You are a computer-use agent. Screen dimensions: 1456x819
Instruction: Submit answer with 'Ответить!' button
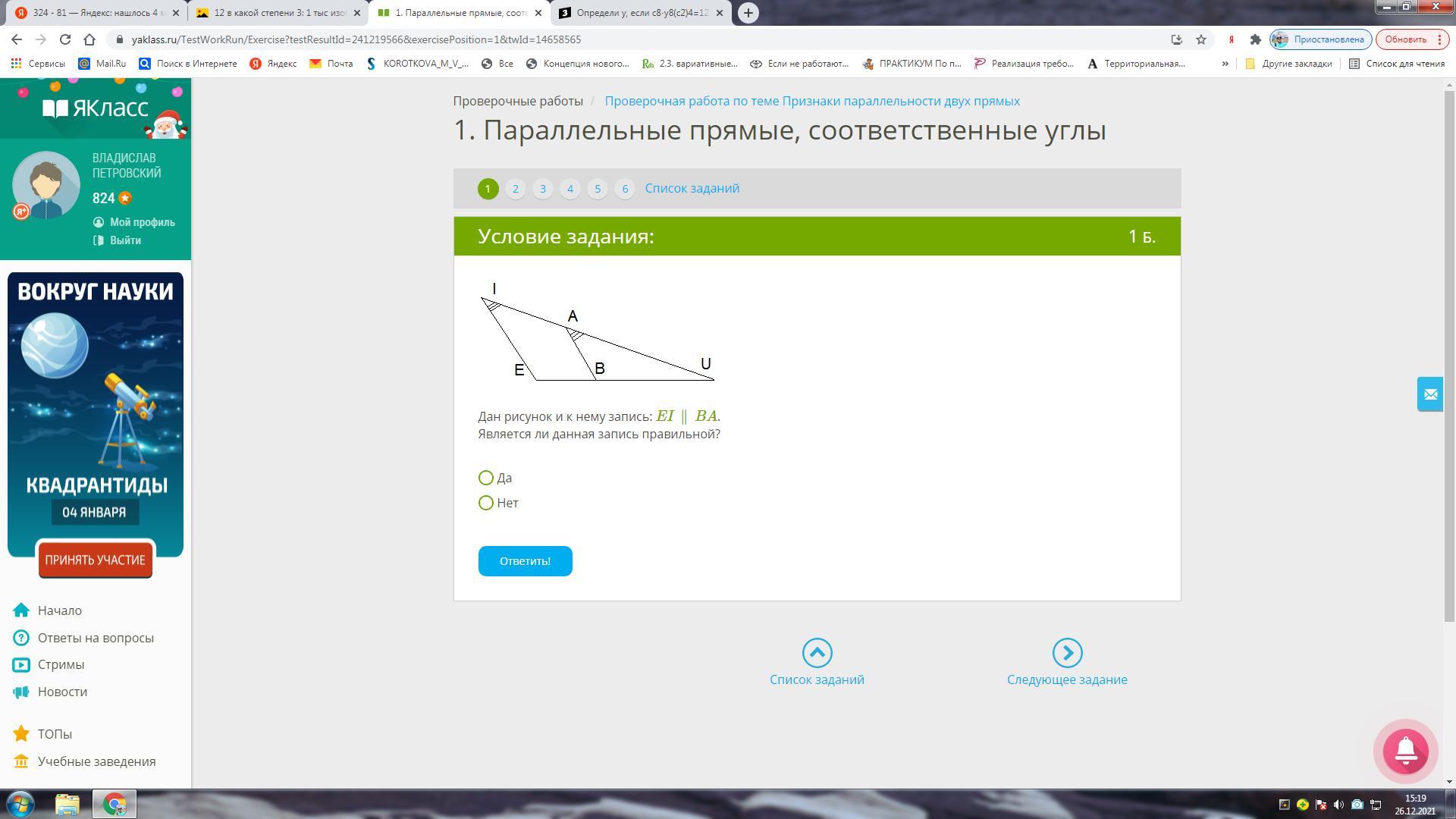525,561
